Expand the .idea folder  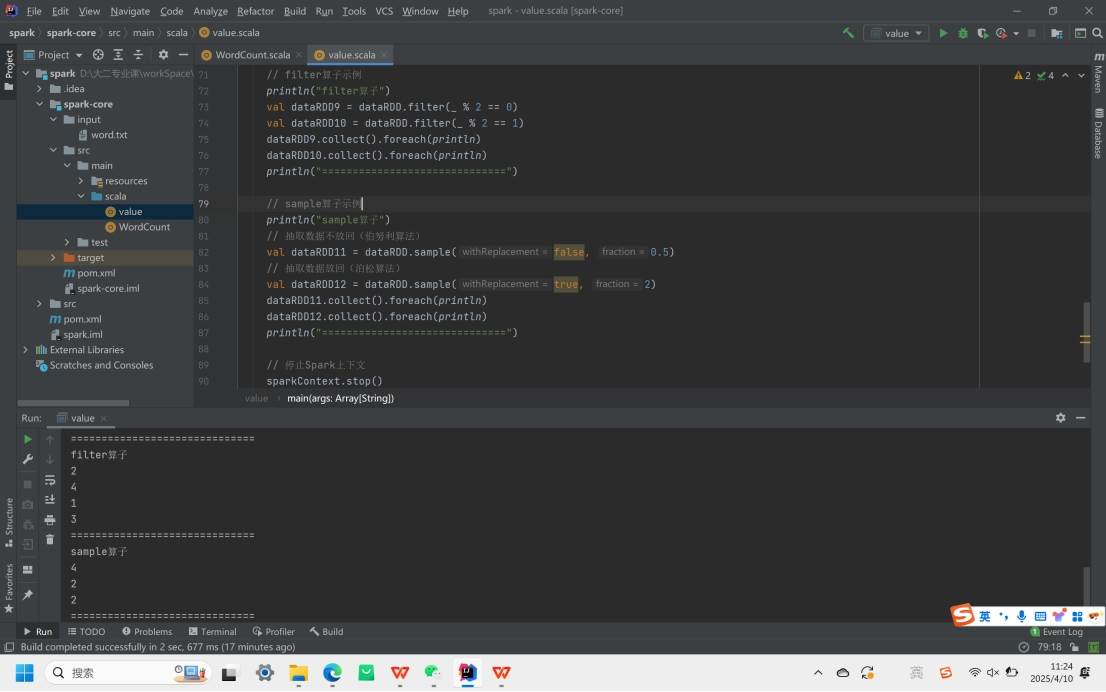click(40, 89)
